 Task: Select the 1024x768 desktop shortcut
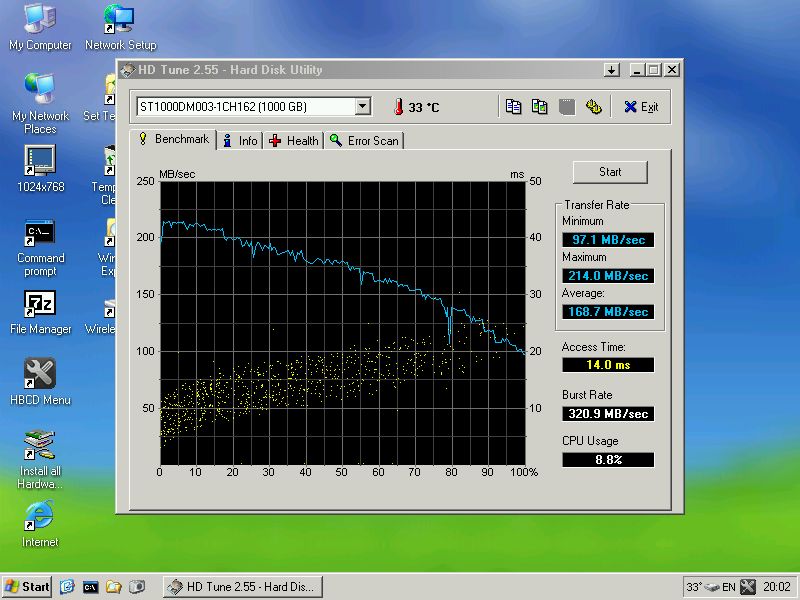pyautogui.click(x=40, y=169)
